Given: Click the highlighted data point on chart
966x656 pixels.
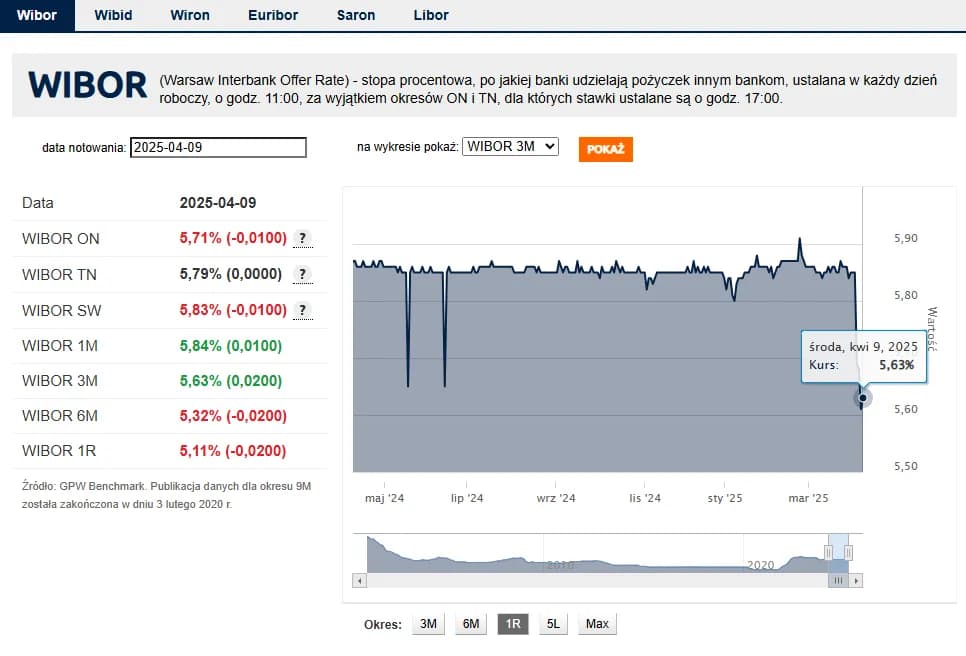Looking at the screenshot, I should point(862,397).
